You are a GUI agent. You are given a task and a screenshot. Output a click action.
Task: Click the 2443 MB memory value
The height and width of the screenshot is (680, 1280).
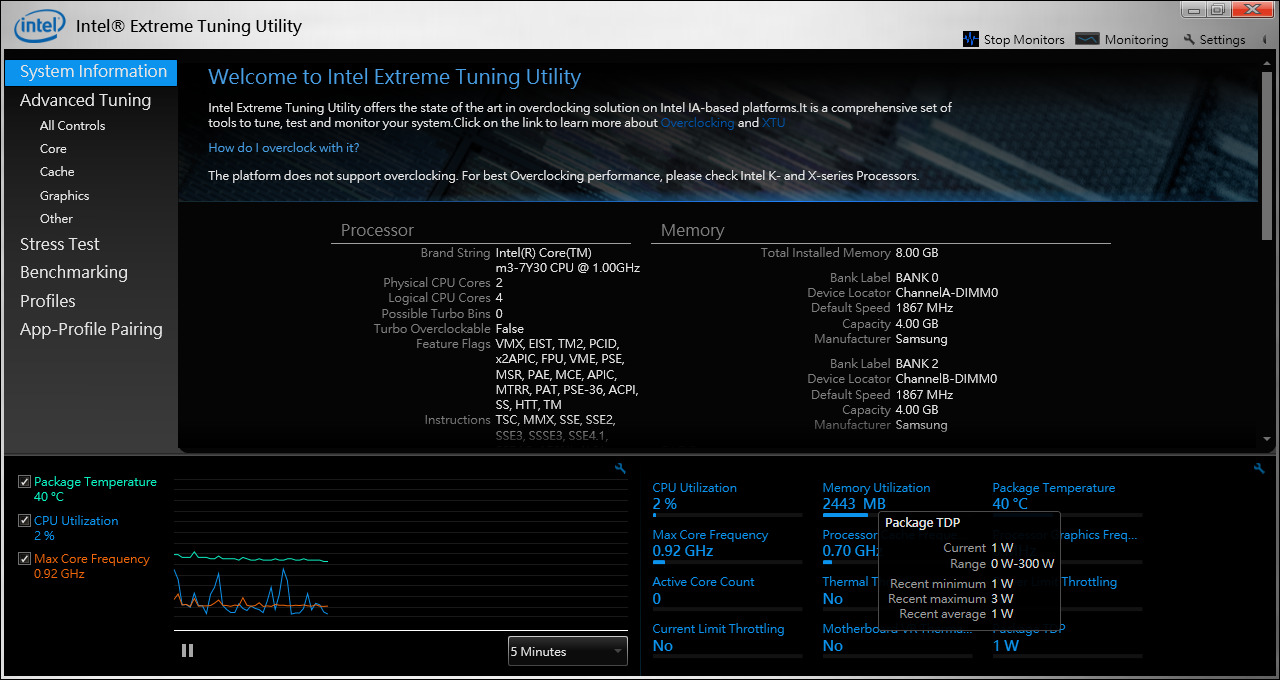(x=854, y=504)
